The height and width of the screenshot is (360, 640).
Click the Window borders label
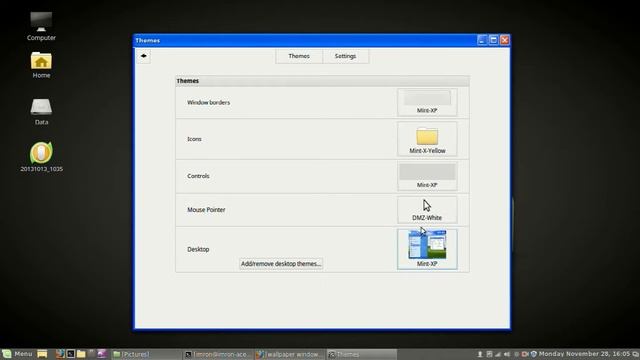pos(209,102)
